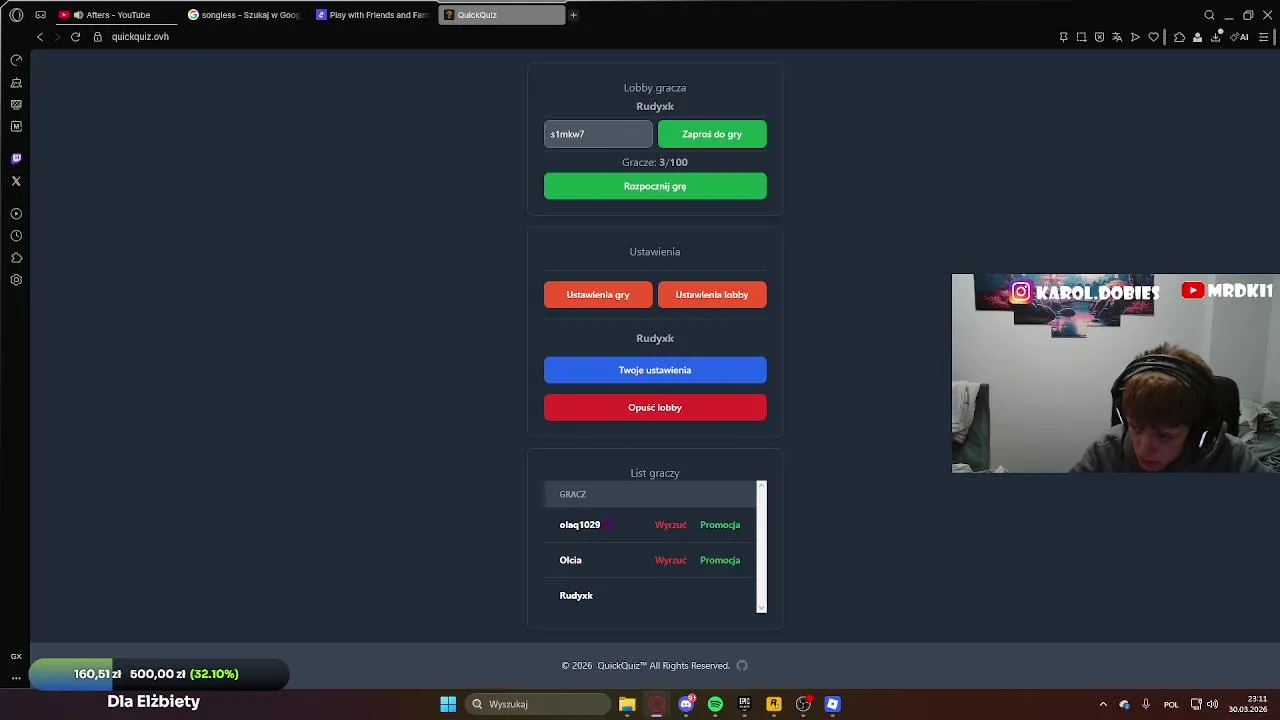The image size is (1280, 720).
Task: Open the profile account icon in toolbar
Action: tap(1197, 37)
